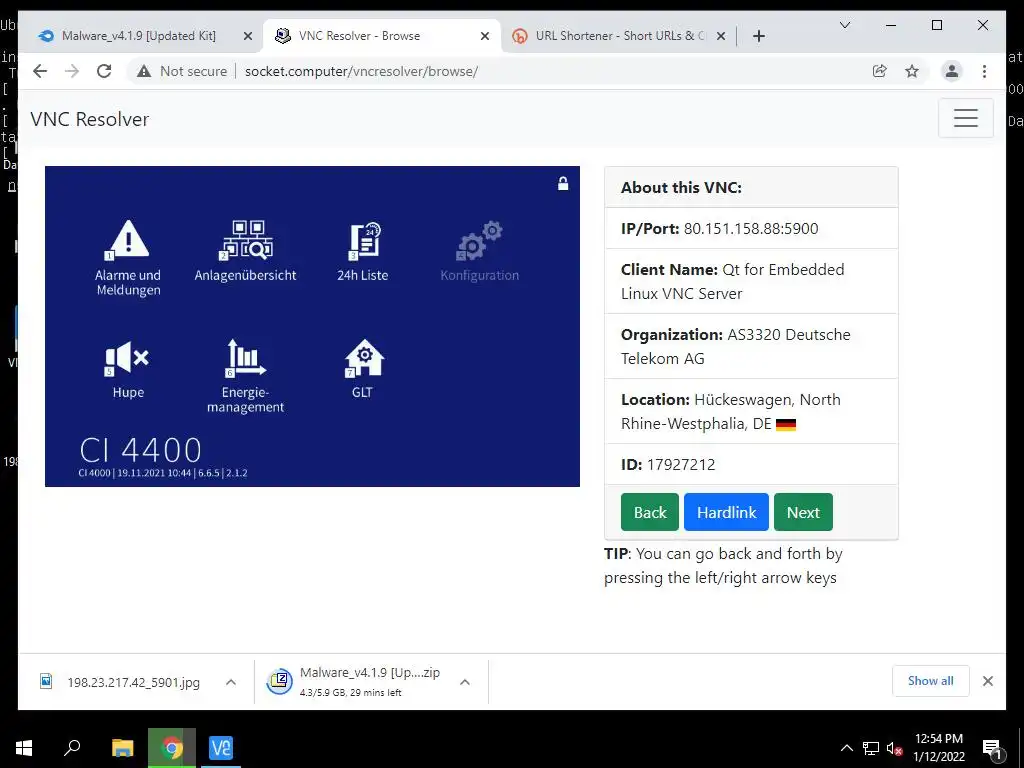Open the Chrome three-dot menu
The image size is (1024, 768).
tap(984, 71)
